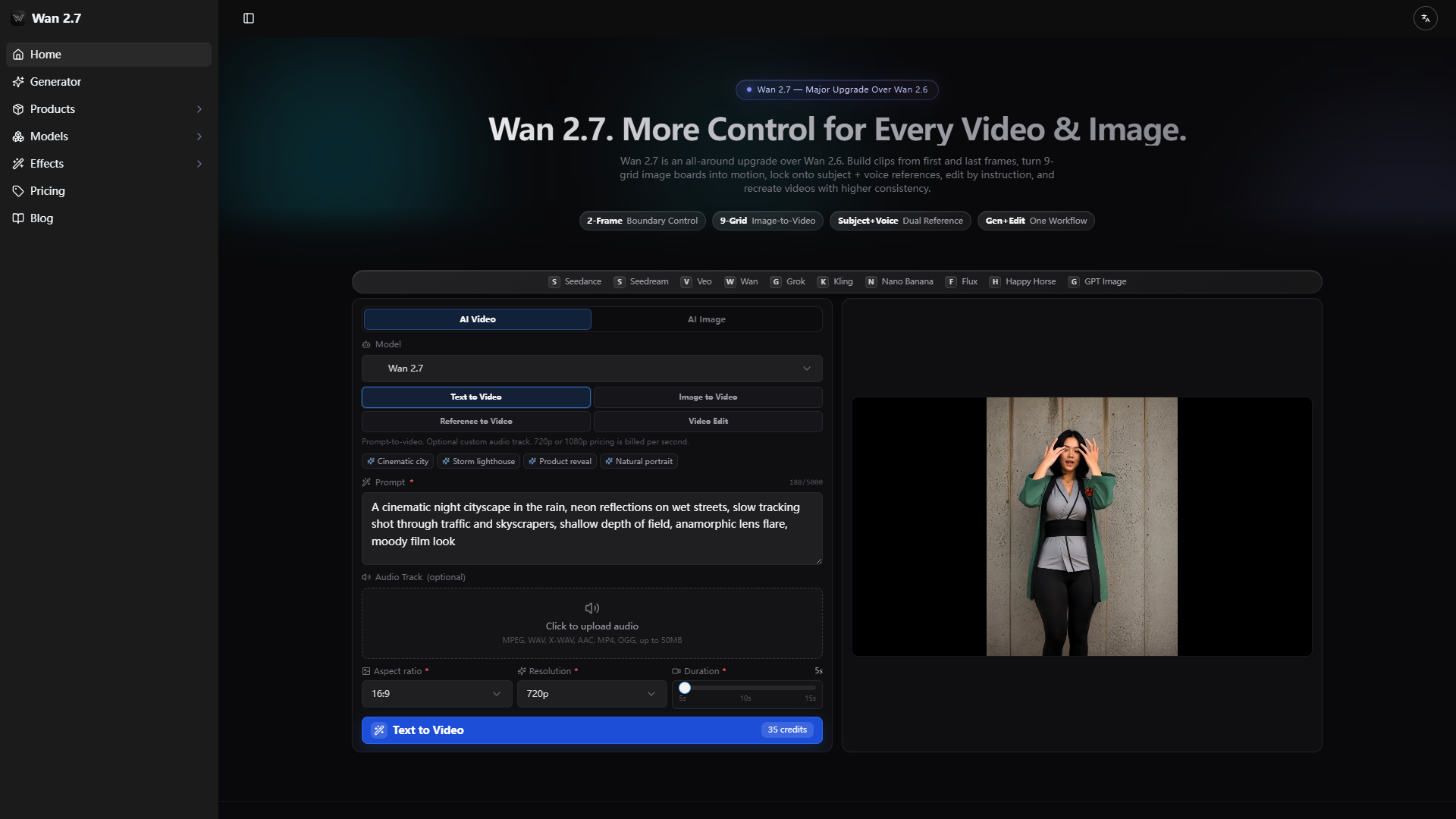The height and width of the screenshot is (819, 1456).
Task: Open Pricing in the sidebar
Action: [x=108, y=191]
